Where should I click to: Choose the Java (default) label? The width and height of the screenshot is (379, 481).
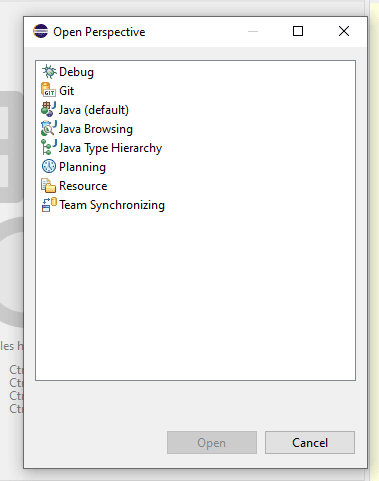pos(94,110)
